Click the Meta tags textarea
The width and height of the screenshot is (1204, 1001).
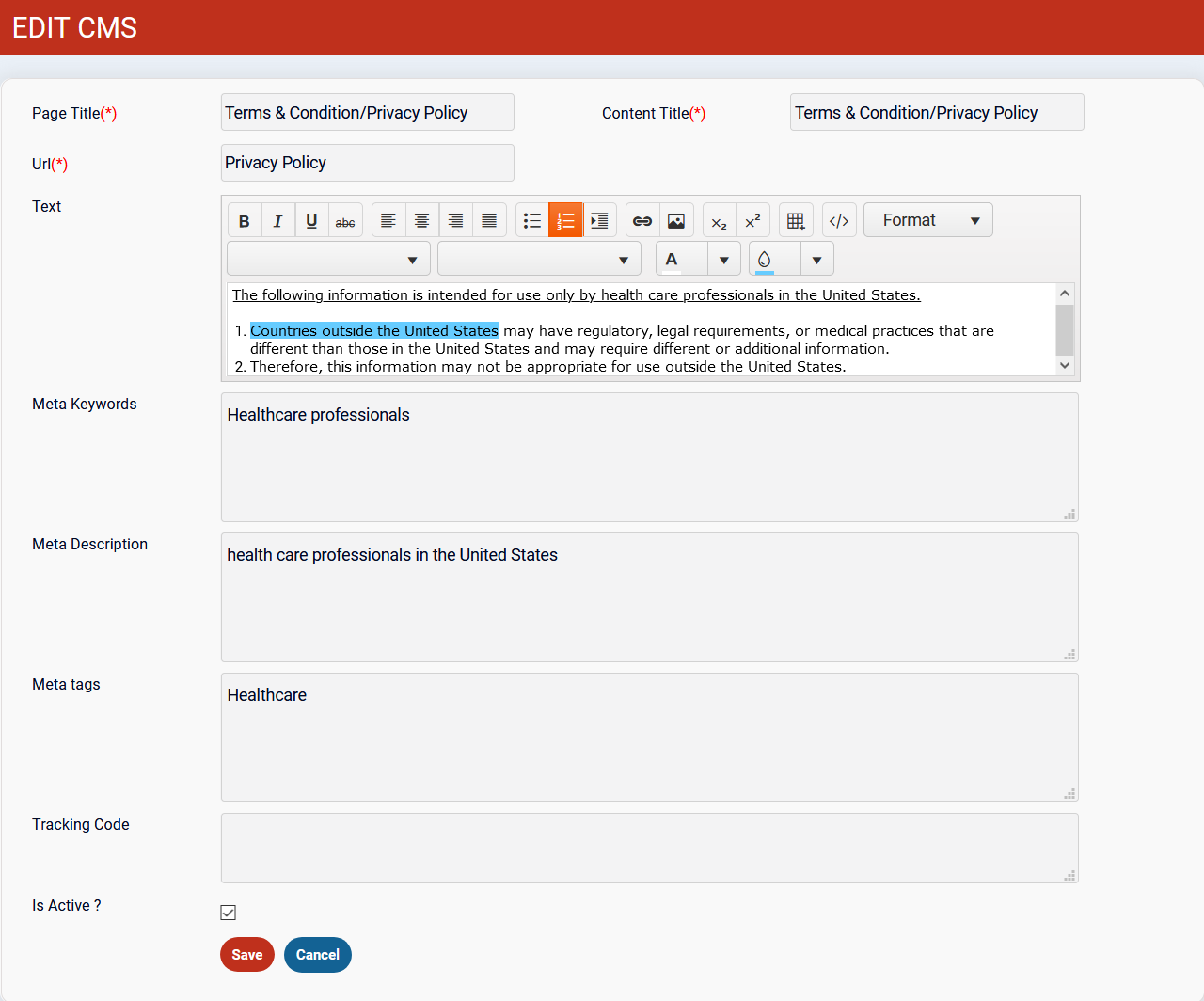(x=650, y=738)
